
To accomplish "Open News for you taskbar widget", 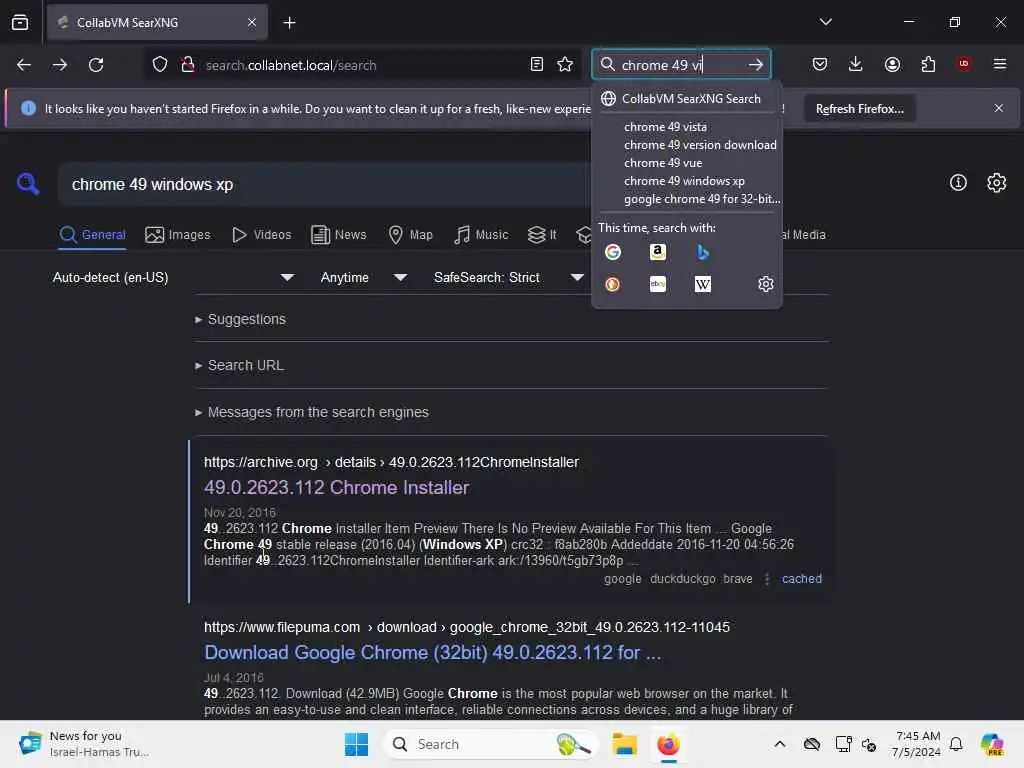I will [84, 744].
